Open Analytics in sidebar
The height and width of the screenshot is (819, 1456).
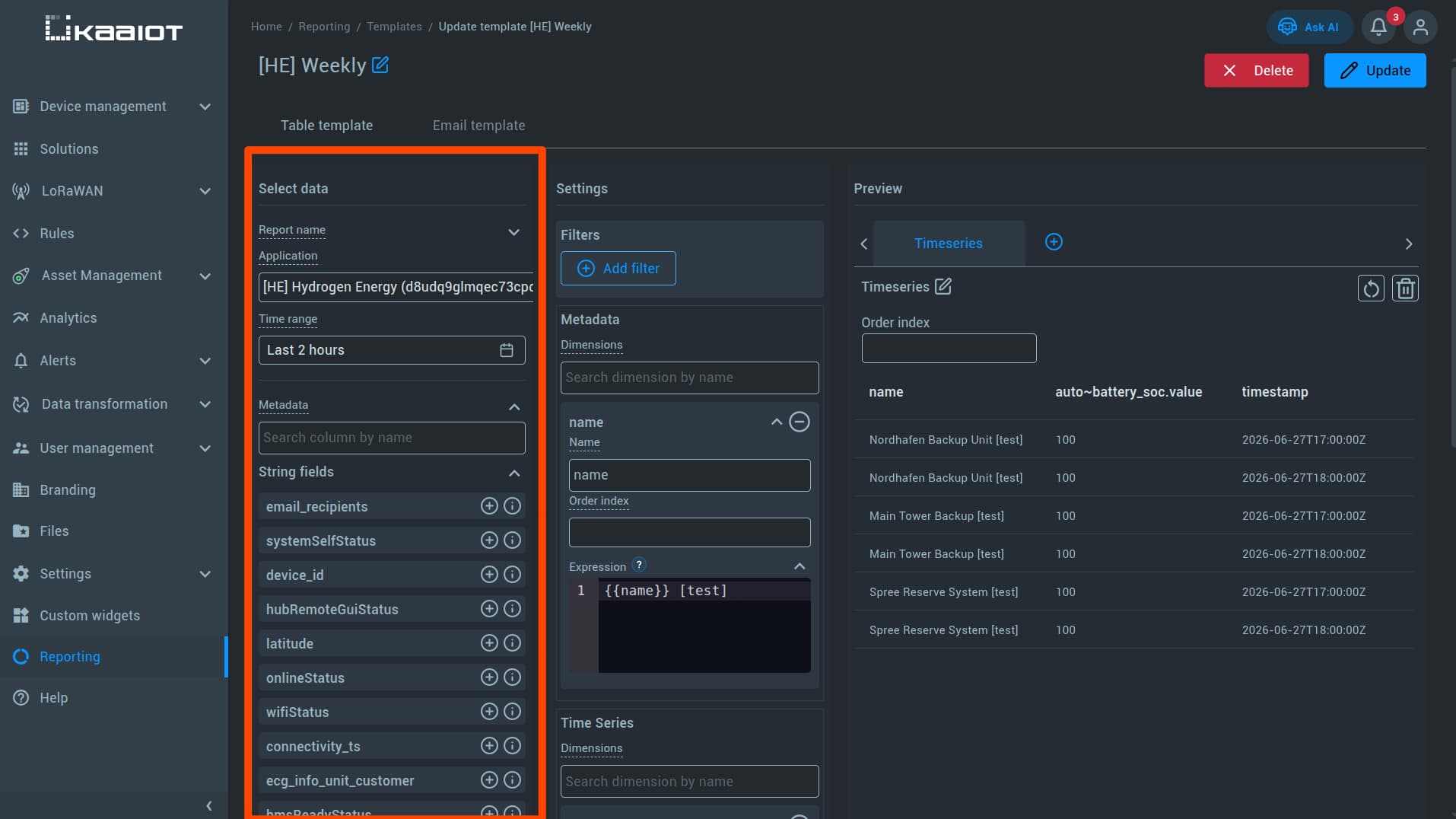[x=68, y=318]
